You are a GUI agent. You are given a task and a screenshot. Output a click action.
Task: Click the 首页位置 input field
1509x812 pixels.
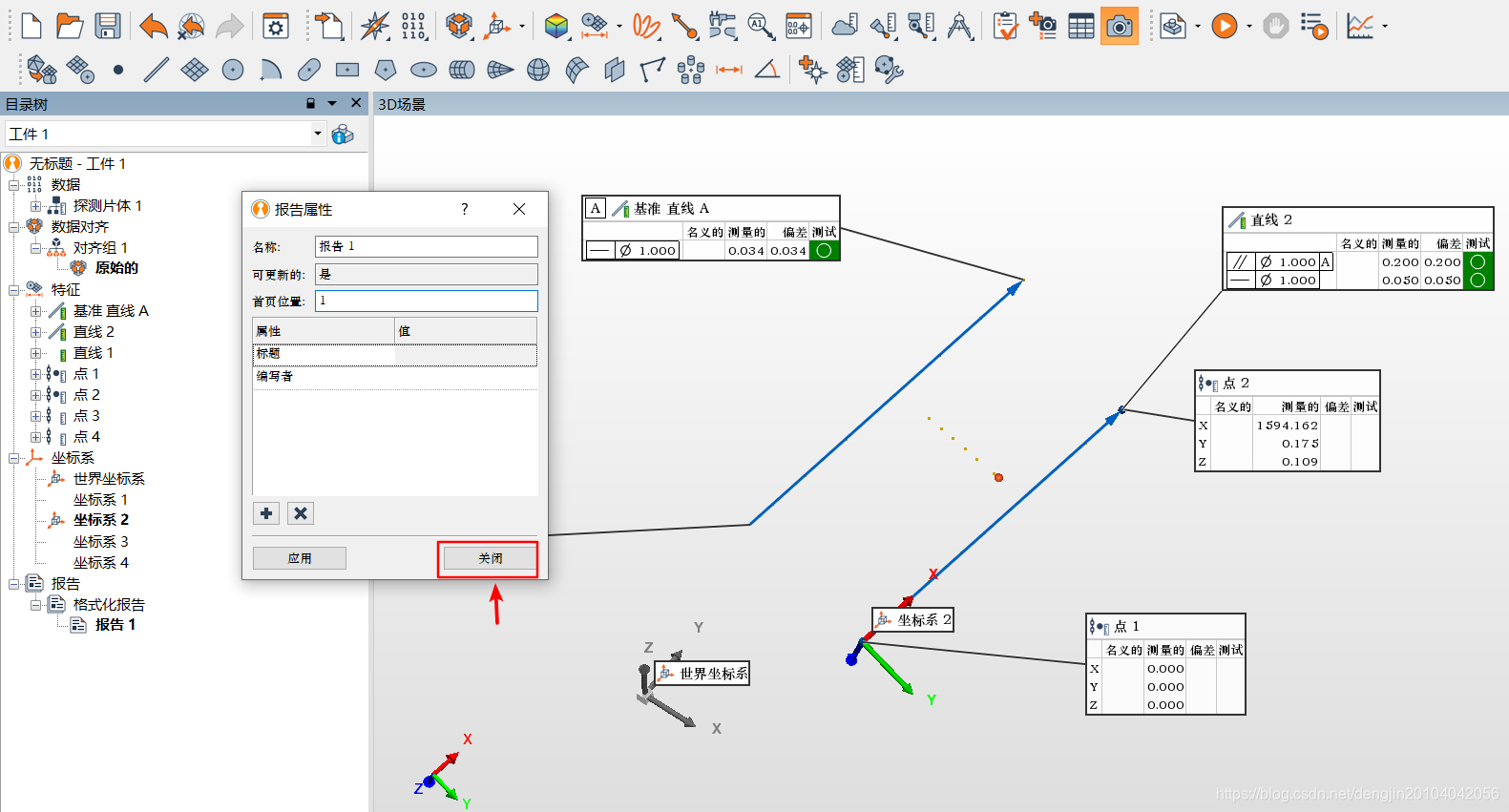tap(427, 301)
